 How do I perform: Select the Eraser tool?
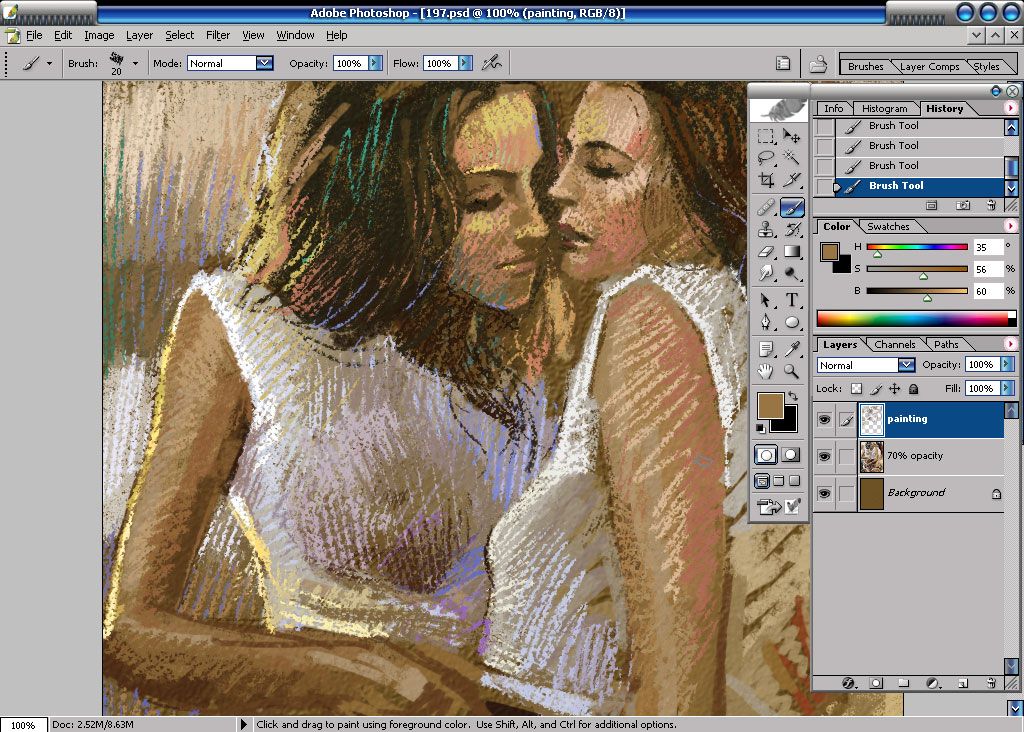pos(766,251)
